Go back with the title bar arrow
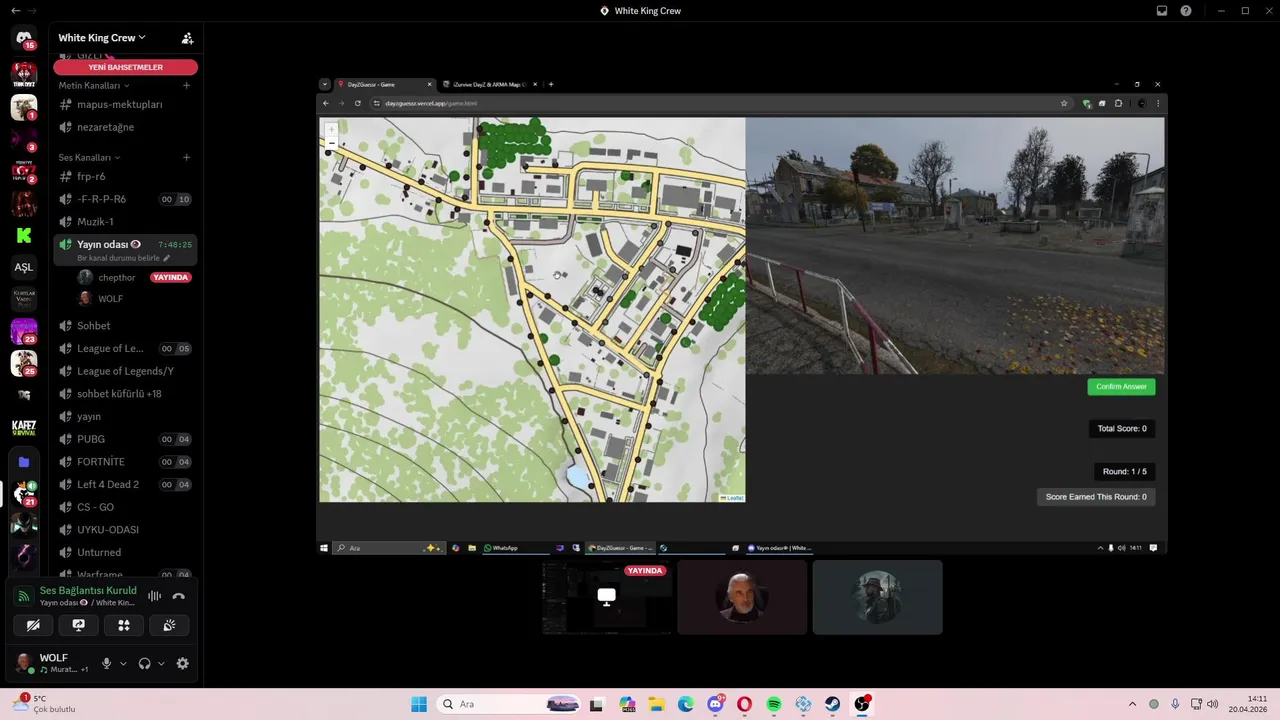Screen dimensions: 1280x720 (x=15, y=11)
